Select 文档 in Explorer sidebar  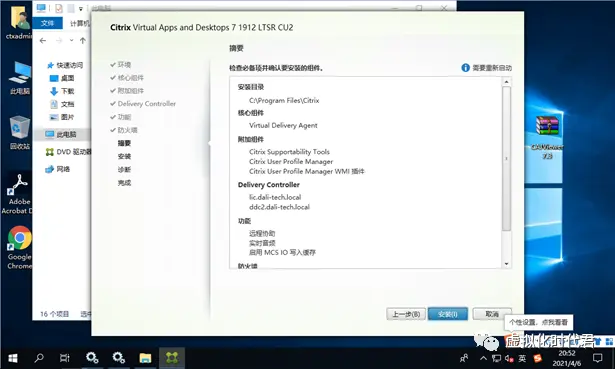(x=62, y=104)
